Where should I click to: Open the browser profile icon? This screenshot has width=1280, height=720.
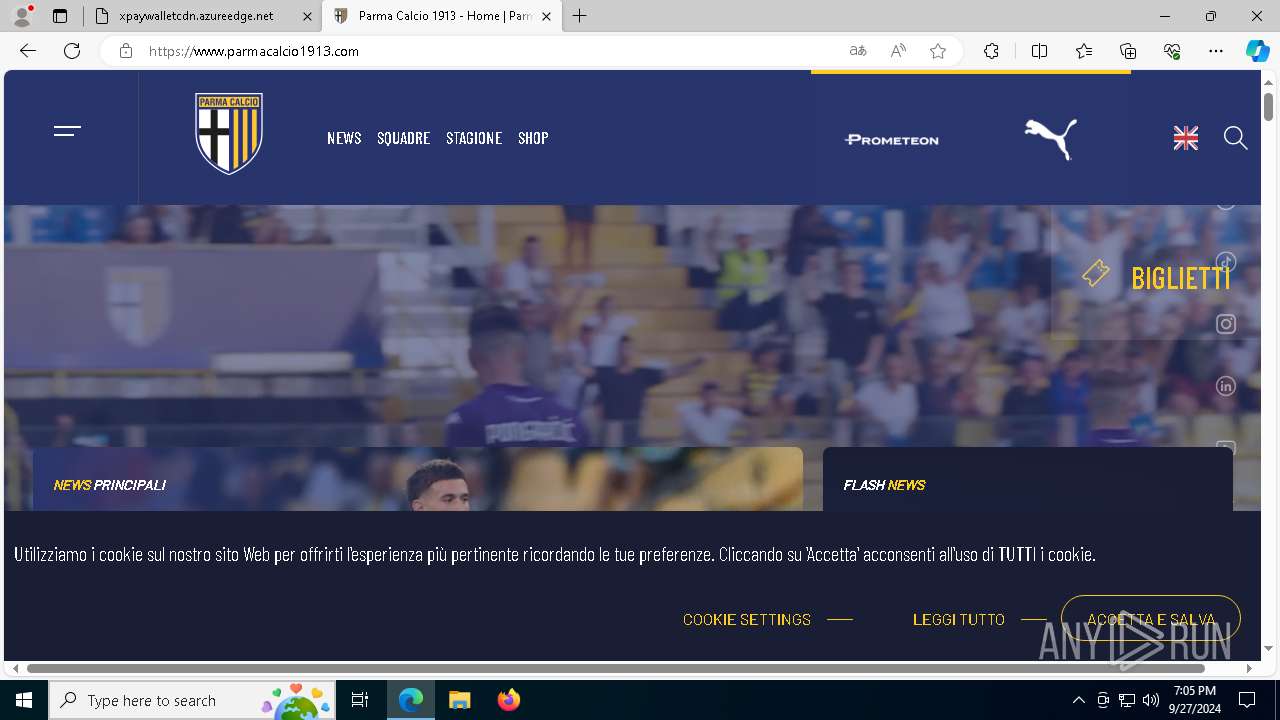[x=22, y=16]
